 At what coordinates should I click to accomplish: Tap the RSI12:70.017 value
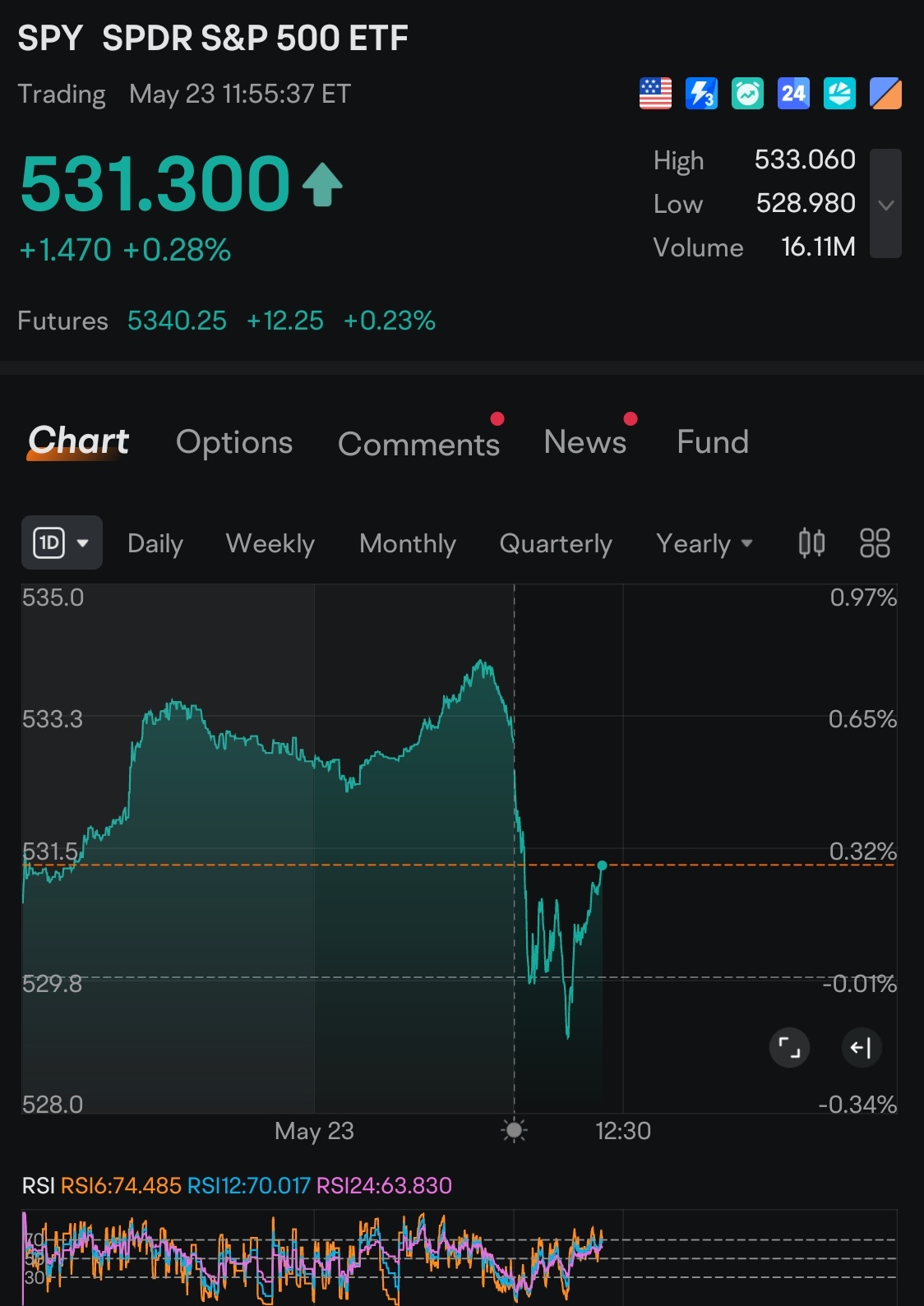coord(248,1185)
